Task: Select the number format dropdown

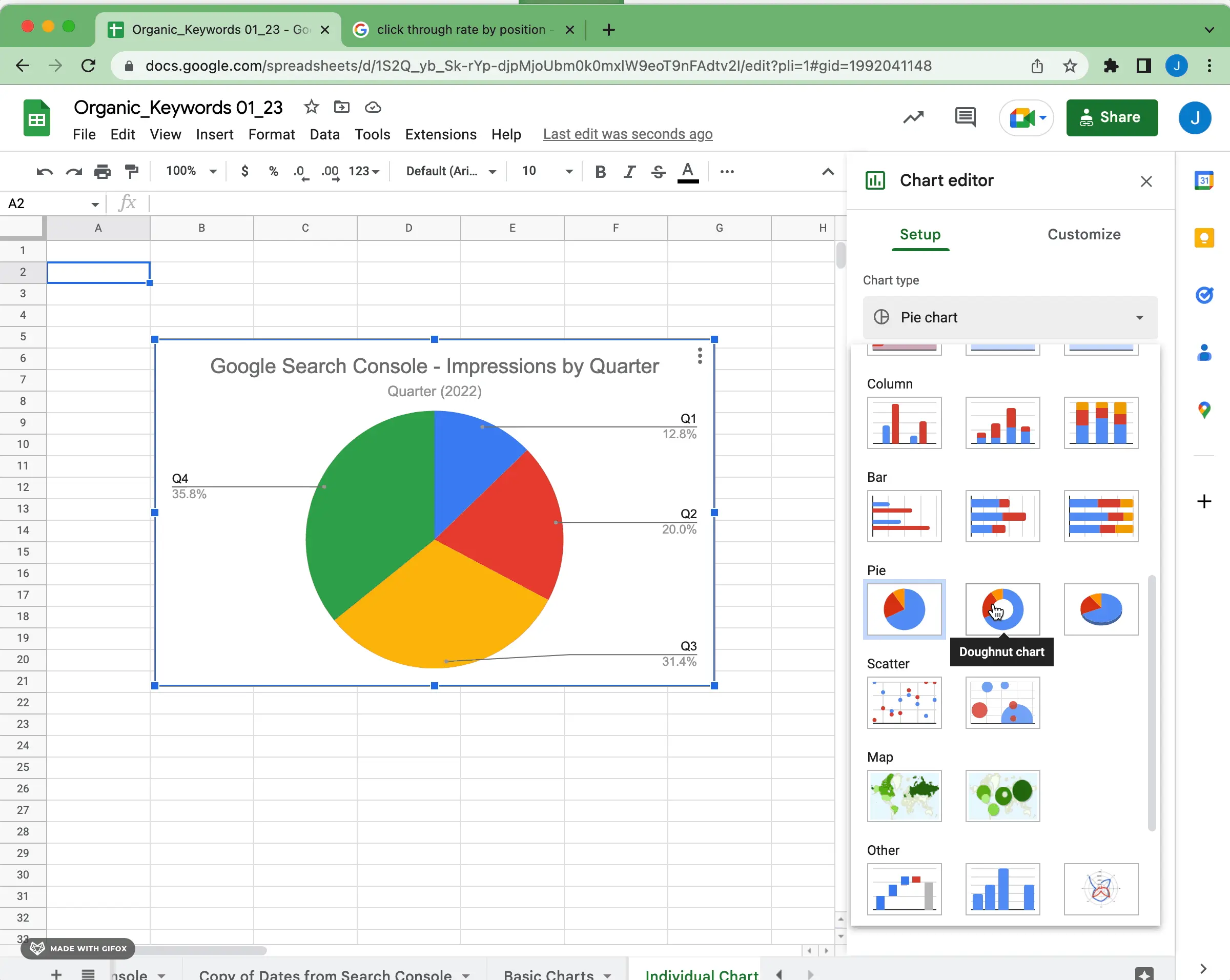Action: [x=363, y=171]
